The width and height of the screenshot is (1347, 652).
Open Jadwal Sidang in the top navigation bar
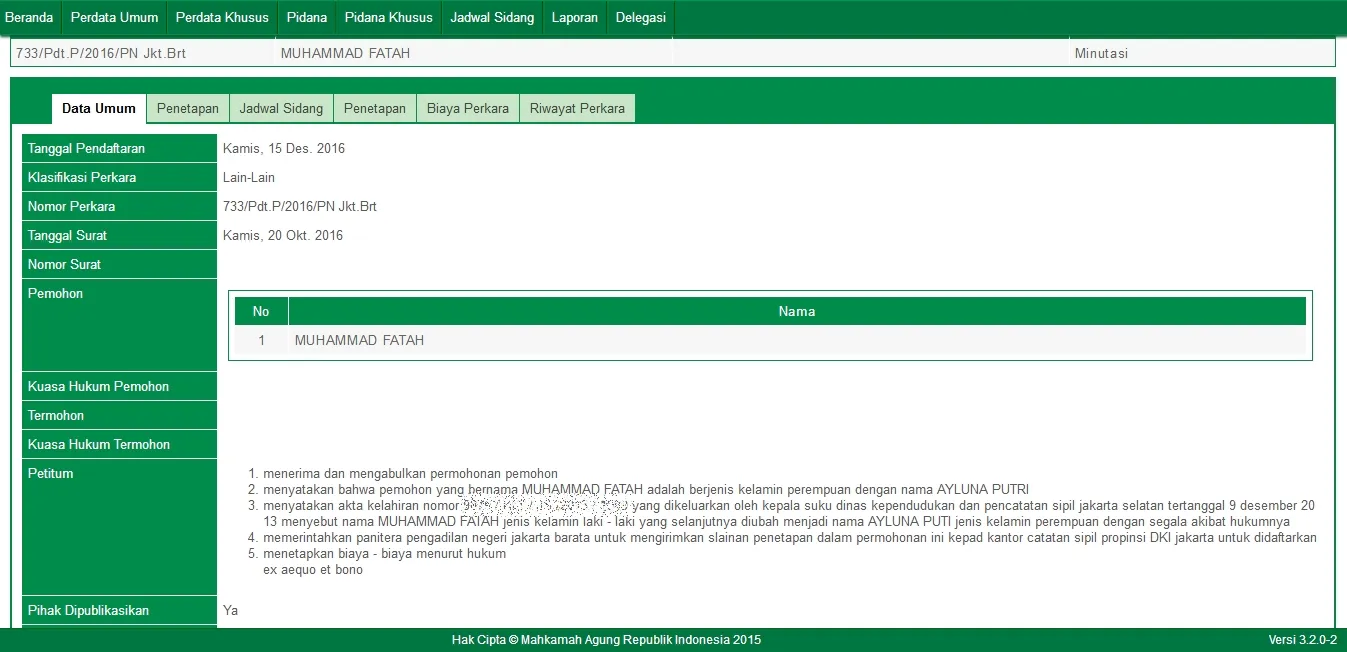tap(492, 17)
